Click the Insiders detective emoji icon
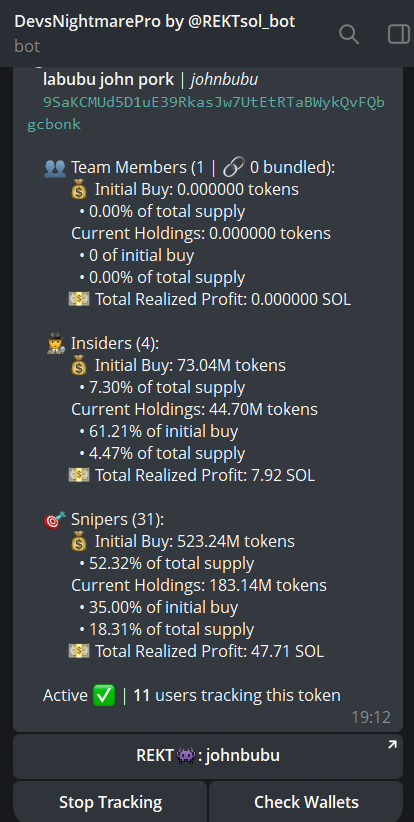 (55, 344)
